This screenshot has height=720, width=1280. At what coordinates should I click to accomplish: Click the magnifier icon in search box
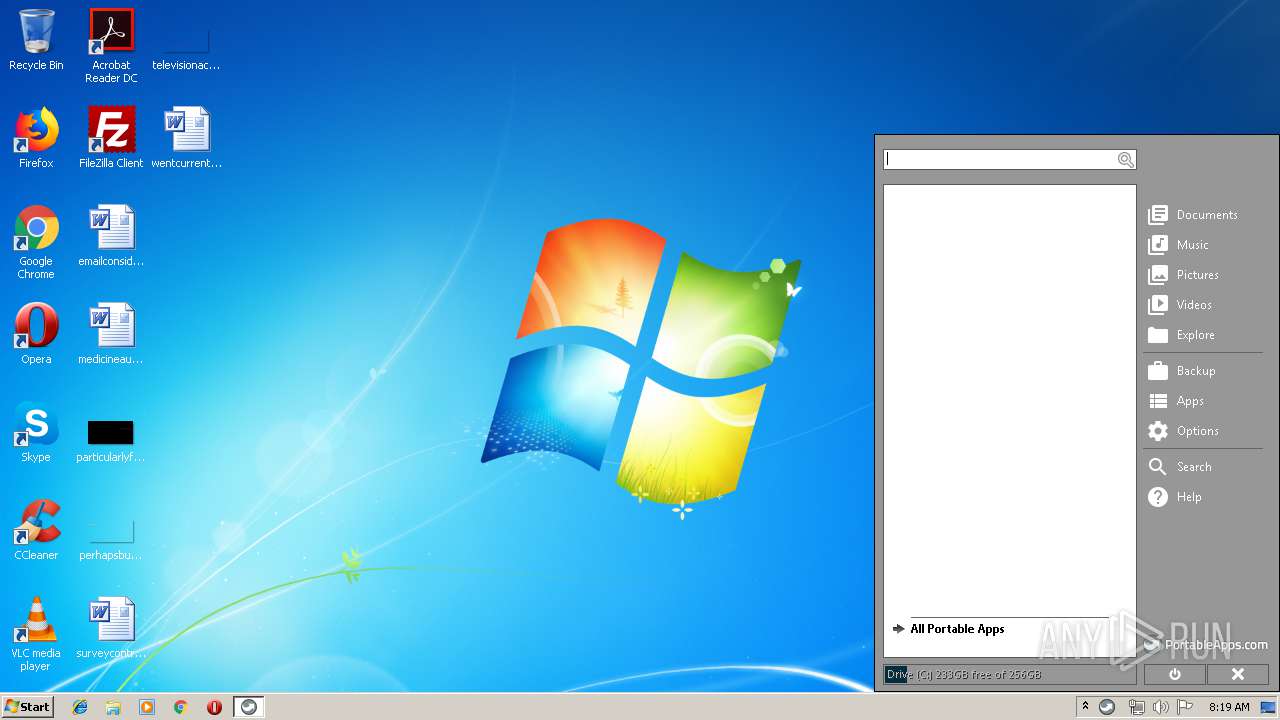(1125, 160)
